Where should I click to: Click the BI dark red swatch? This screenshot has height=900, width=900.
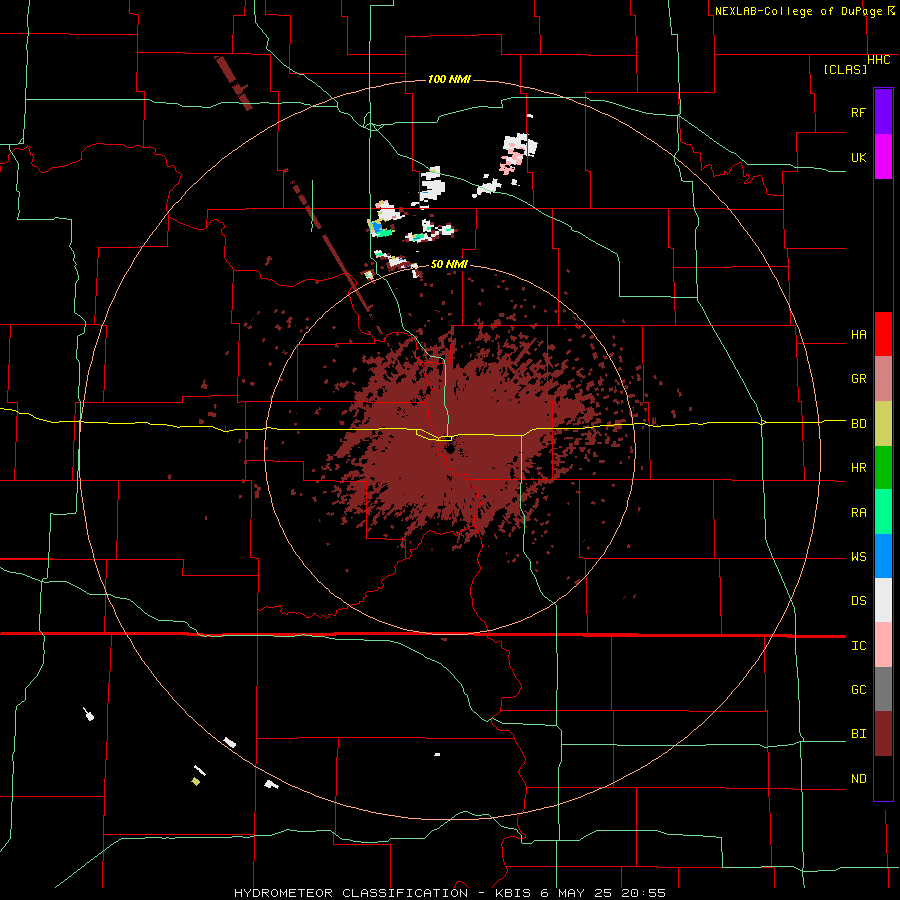[883, 734]
